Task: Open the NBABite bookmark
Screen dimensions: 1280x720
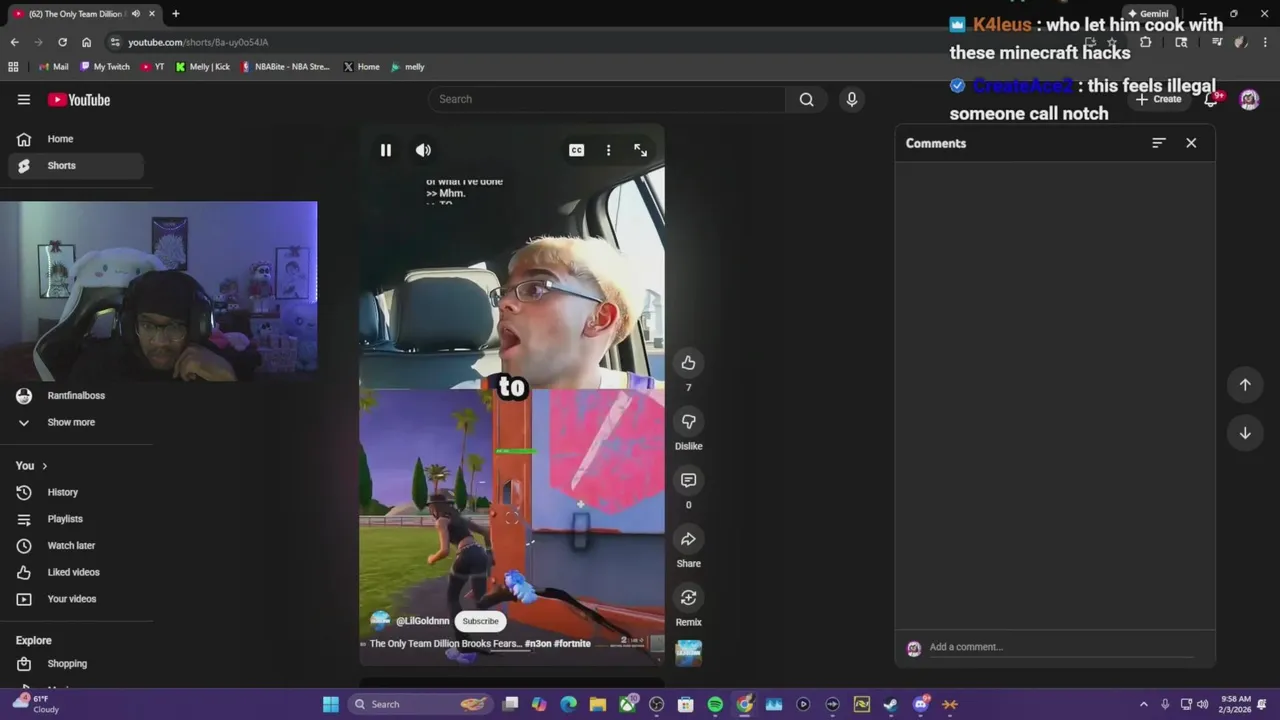Action: coord(285,67)
